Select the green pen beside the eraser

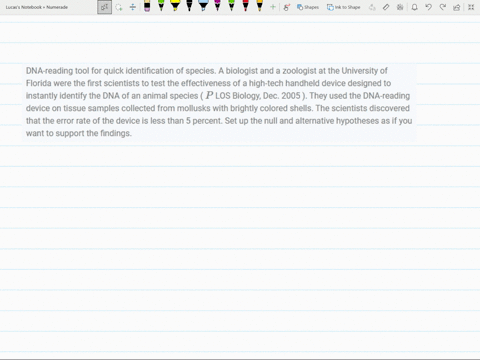[161, 6]
